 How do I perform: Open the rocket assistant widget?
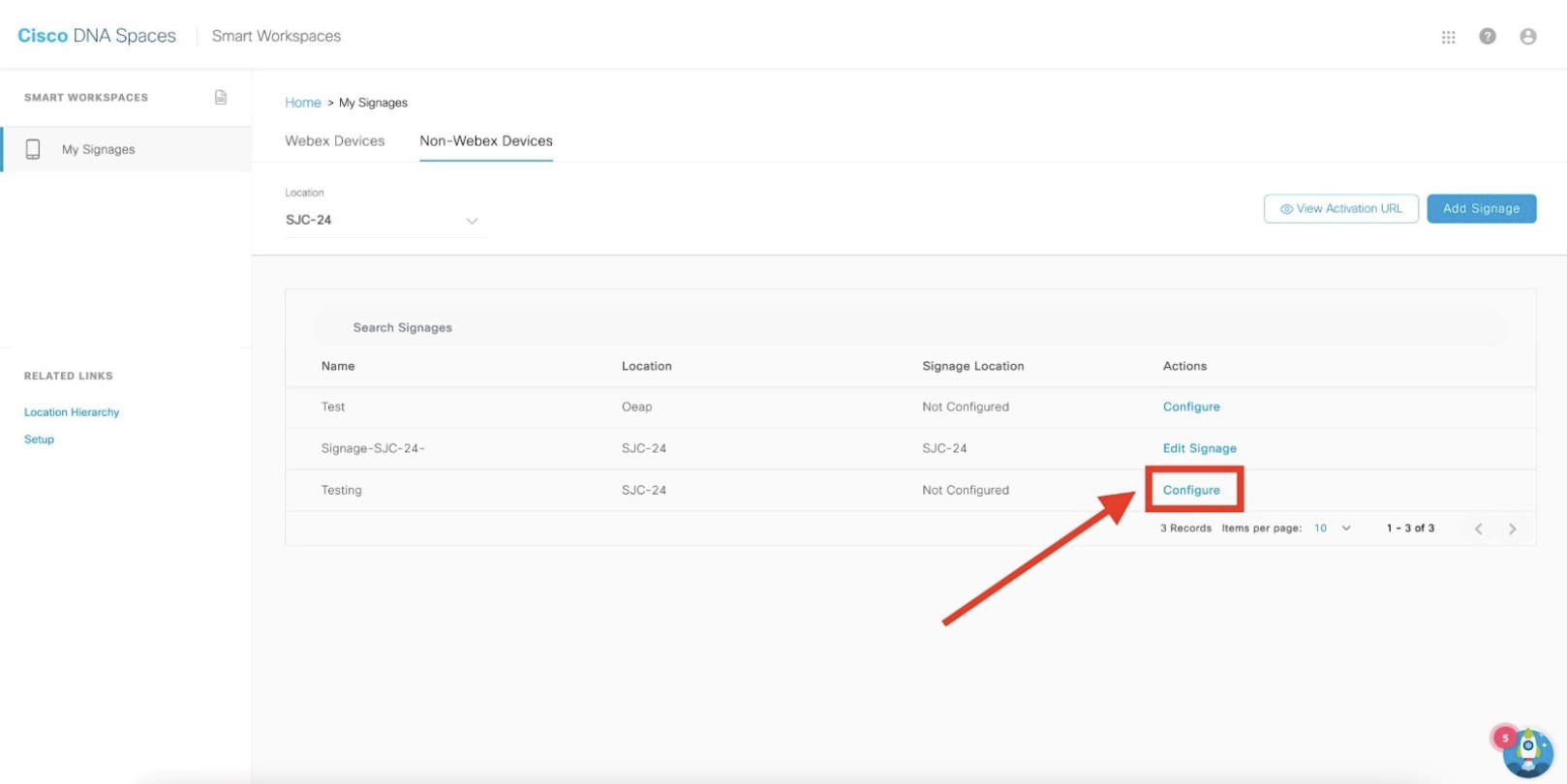pos(1527,752)
